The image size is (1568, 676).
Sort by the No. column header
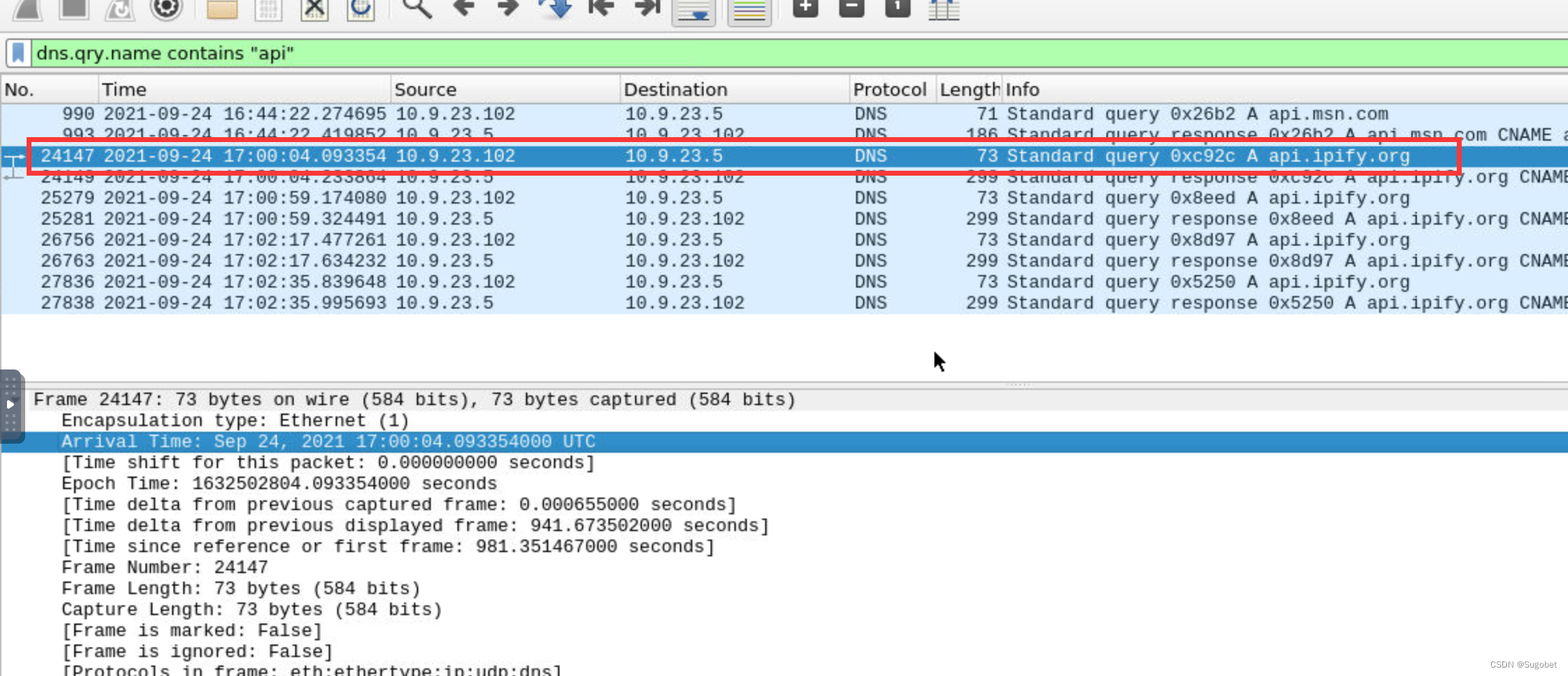coord(49,90)
